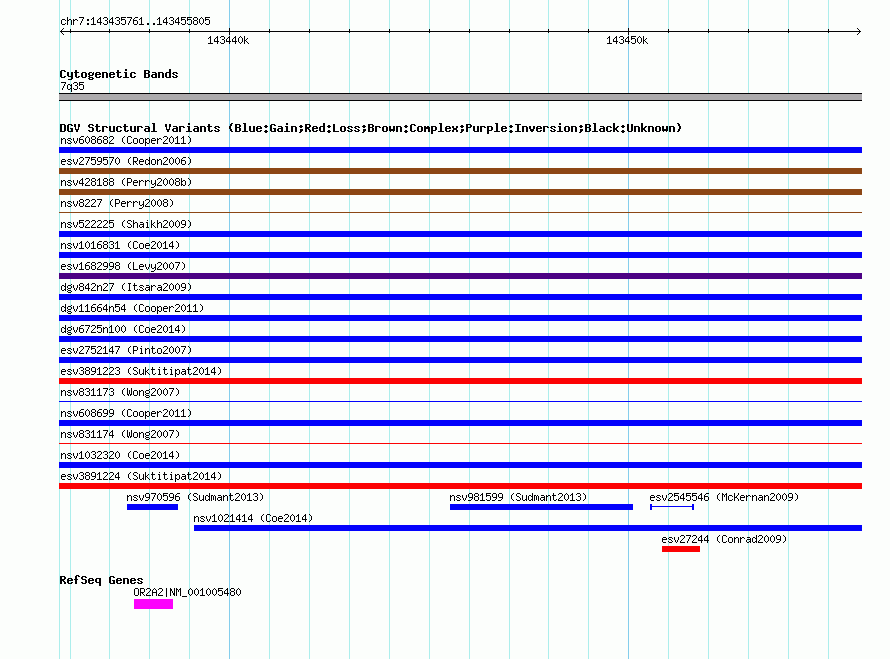Click the magenta OR2A2 gene block

(153, 605)
